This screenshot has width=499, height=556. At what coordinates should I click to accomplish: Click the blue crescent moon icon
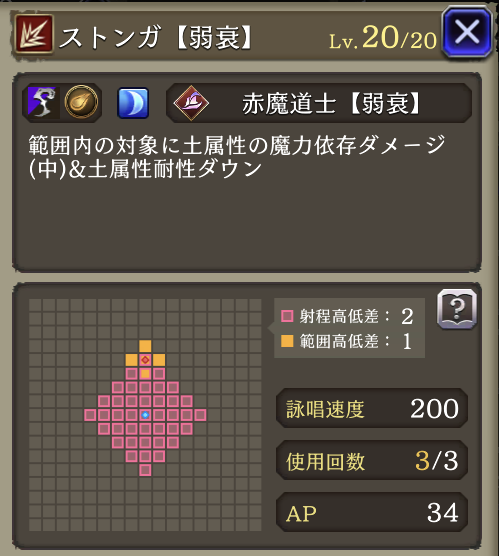133,103
